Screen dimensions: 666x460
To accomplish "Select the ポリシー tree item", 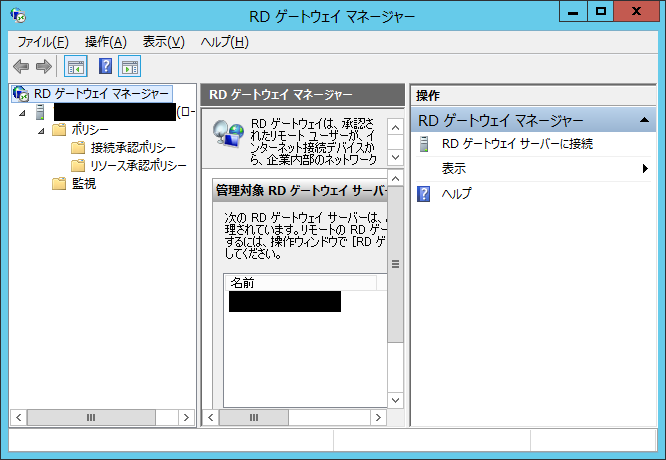I will [x=90, y=130].
